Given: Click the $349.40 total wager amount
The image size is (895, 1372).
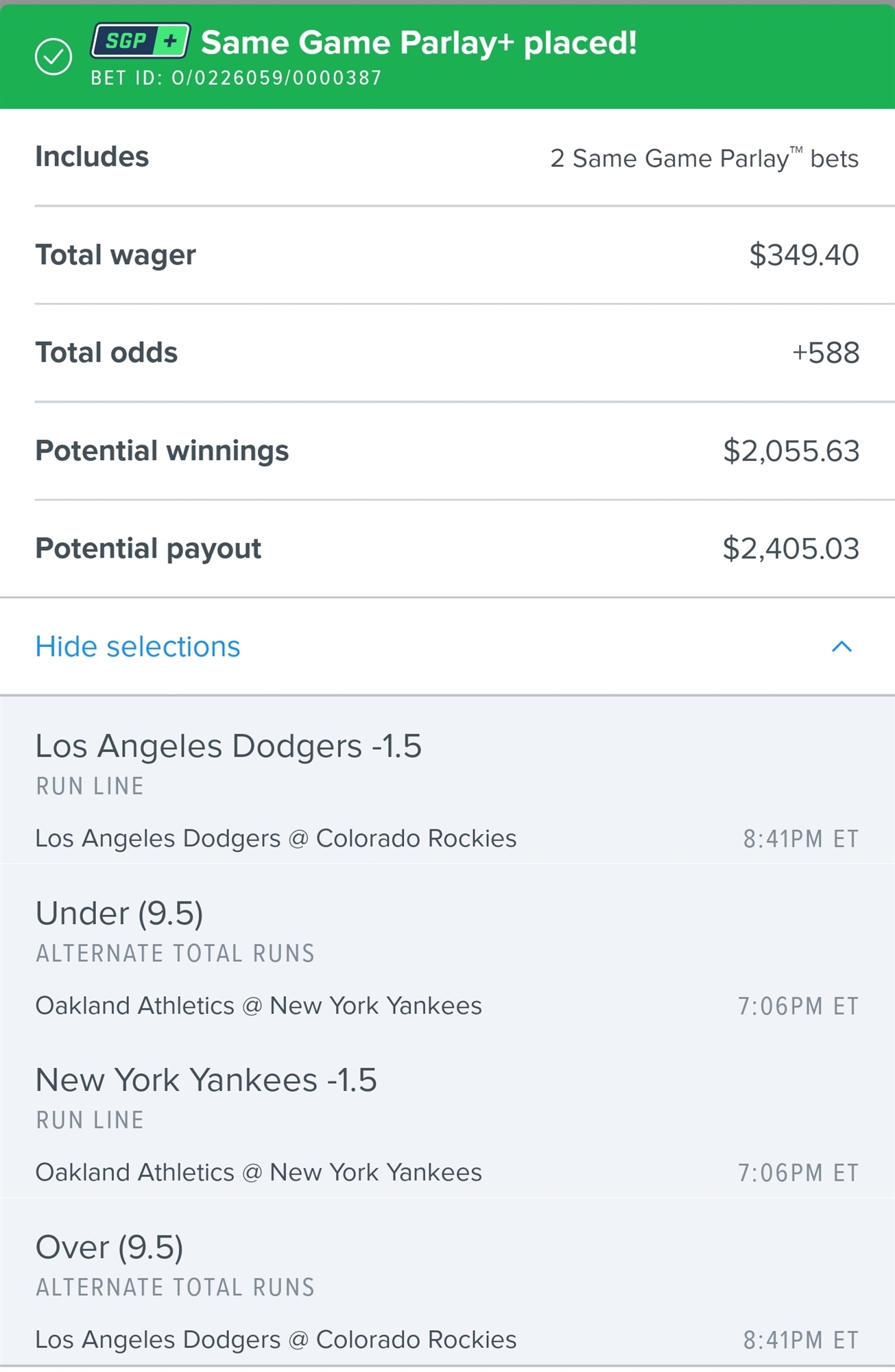Looking at the screenshot, I should pos(803,255).
